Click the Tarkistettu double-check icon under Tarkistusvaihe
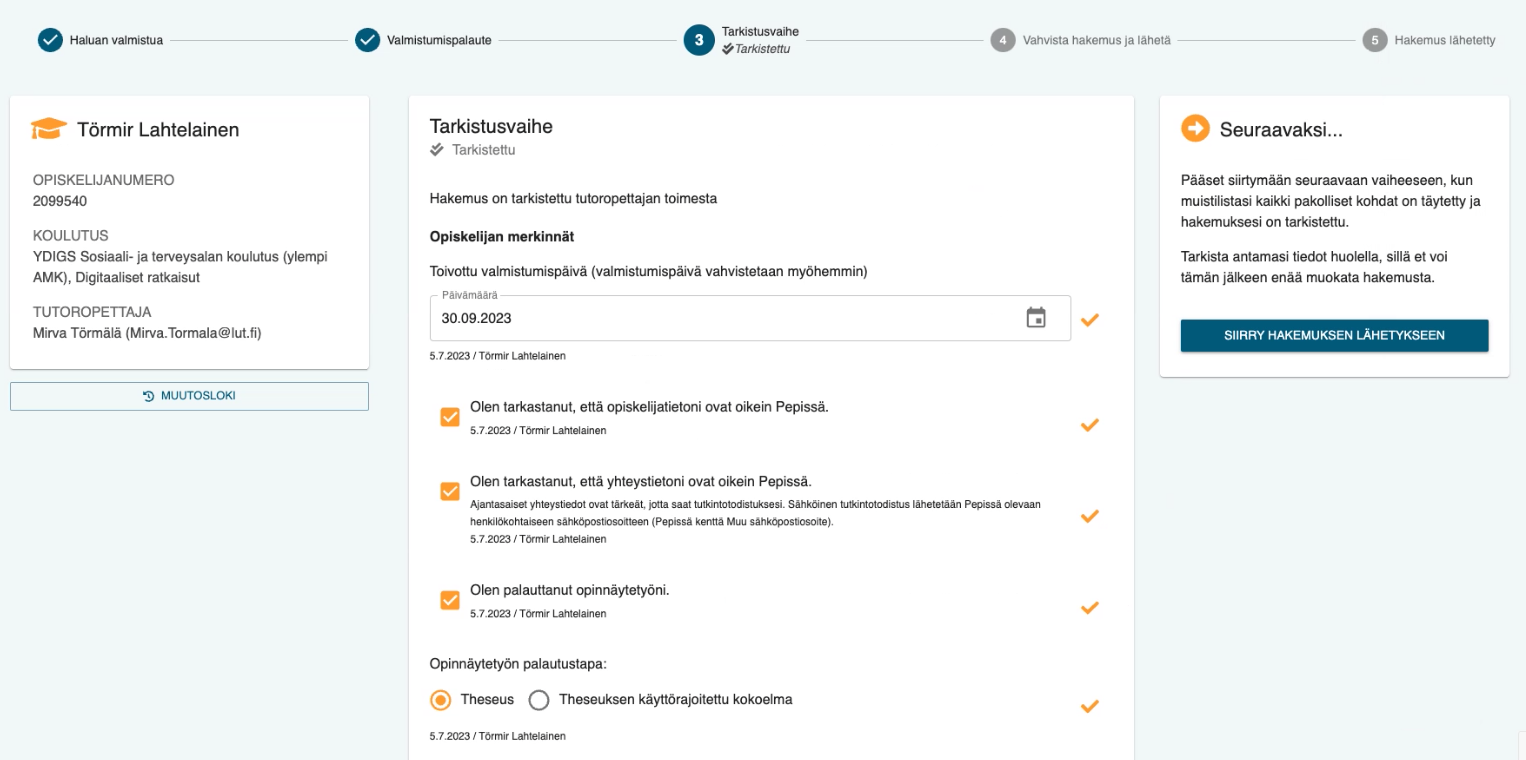This screenshot has width=1526, height=760. click(438, 149)
